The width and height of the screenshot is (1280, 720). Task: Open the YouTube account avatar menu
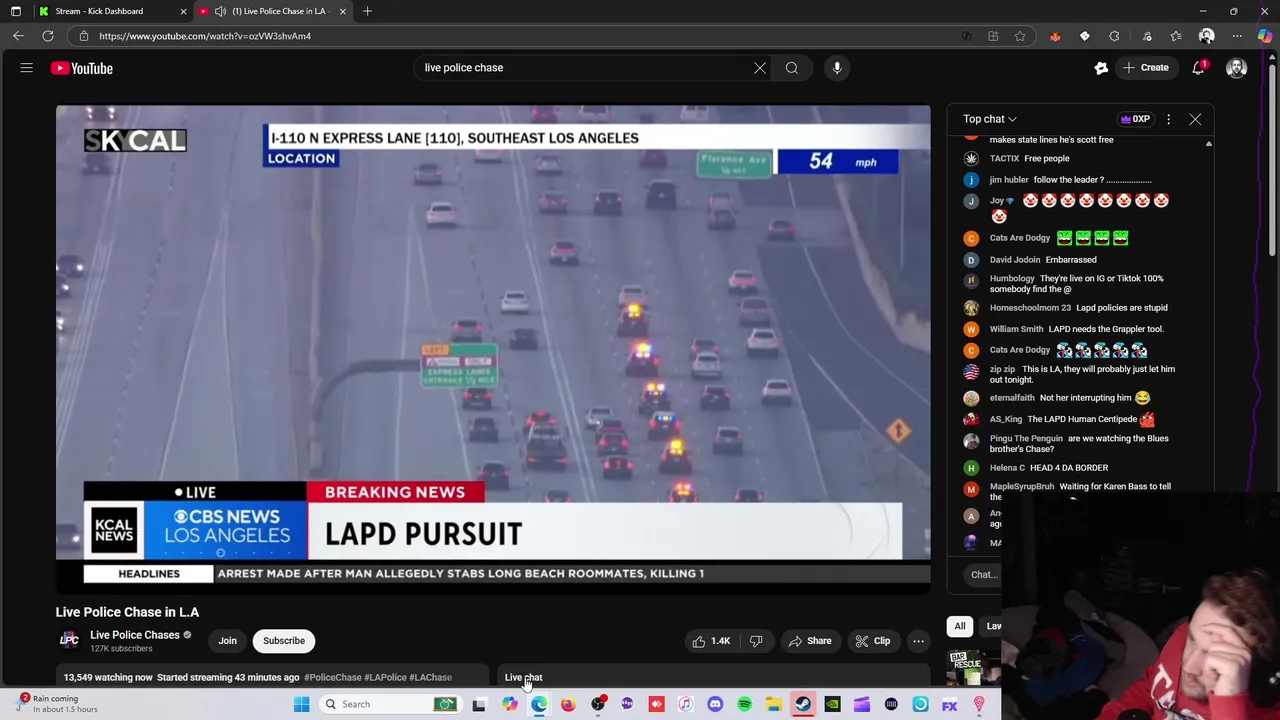[x=1237, y=68]
